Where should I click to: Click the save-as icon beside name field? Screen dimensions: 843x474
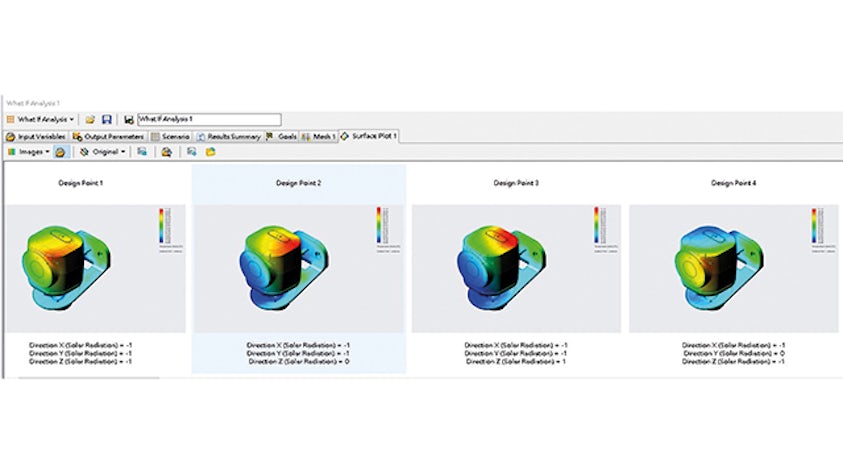[x=129, y=119]
